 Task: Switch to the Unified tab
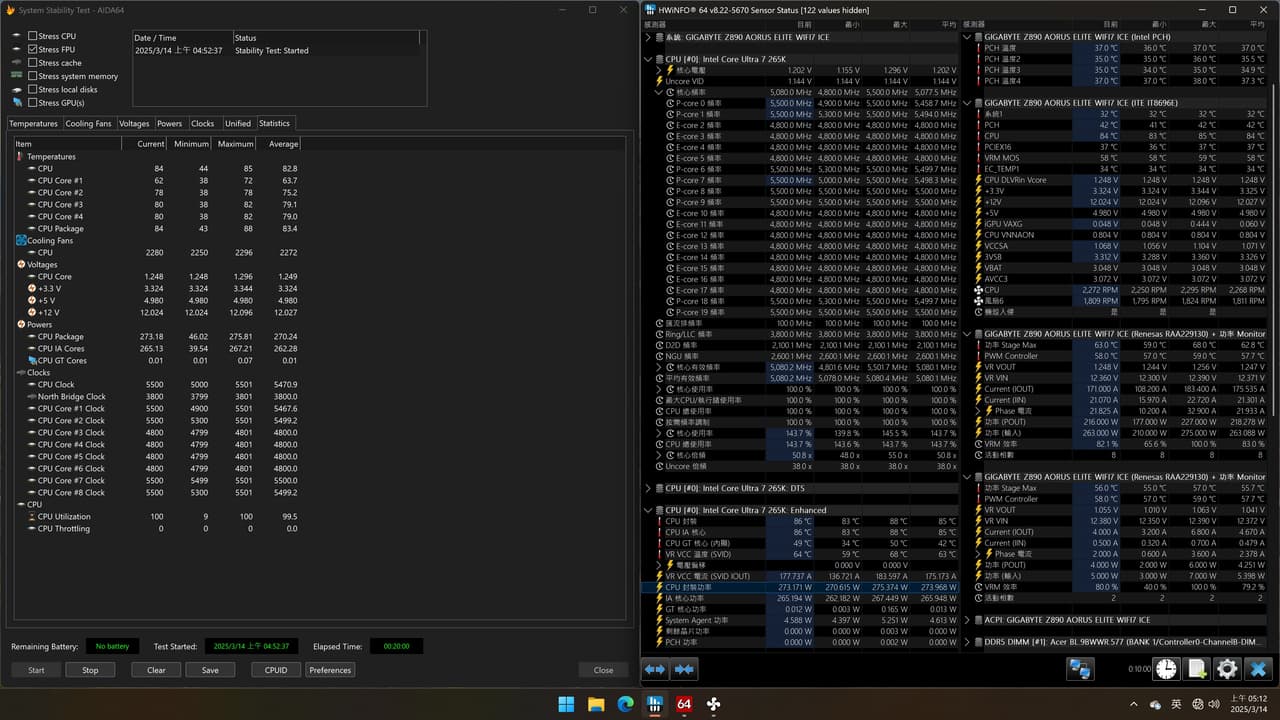238,124
